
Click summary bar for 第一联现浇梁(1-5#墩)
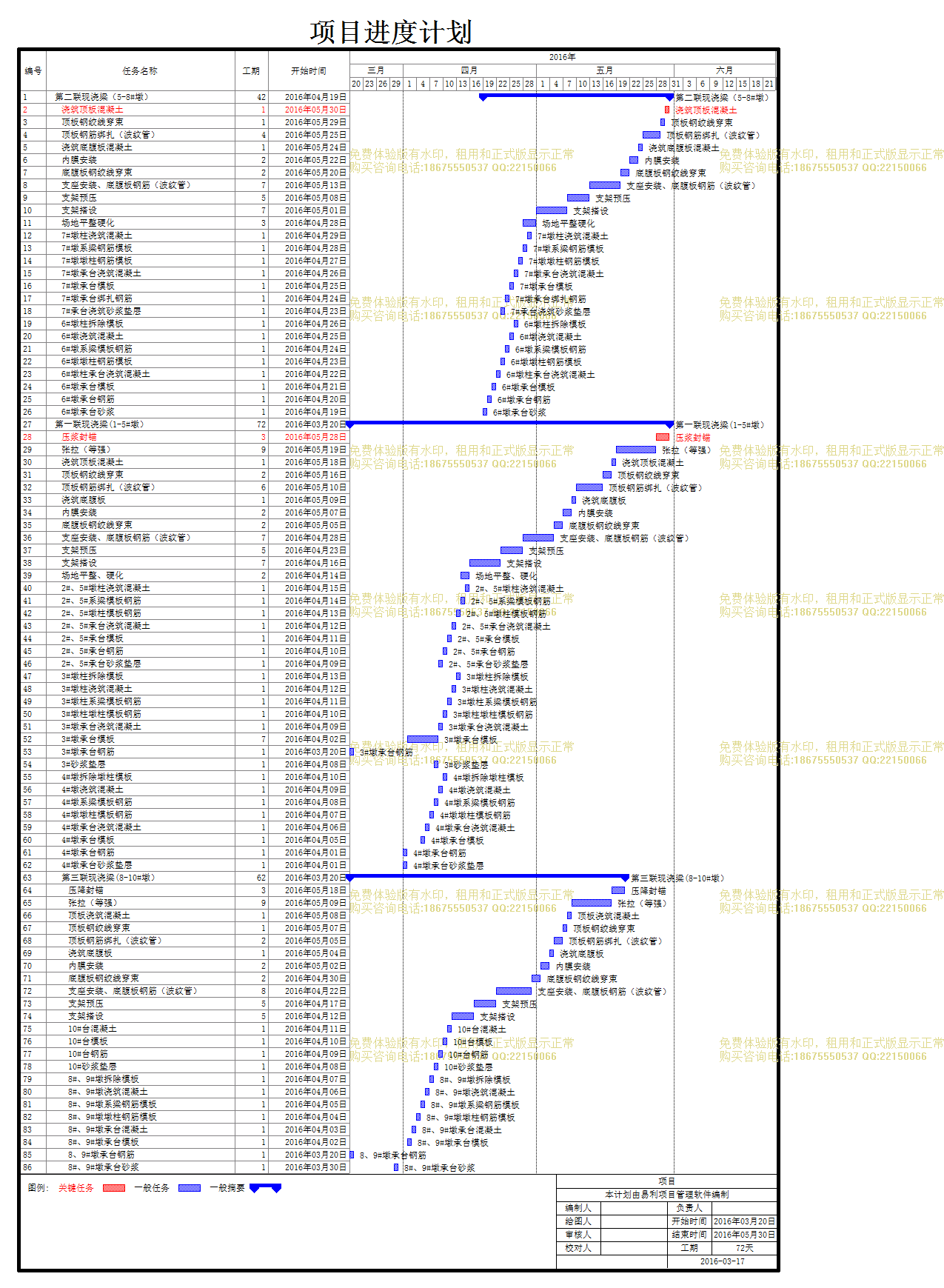coord(510,424)
